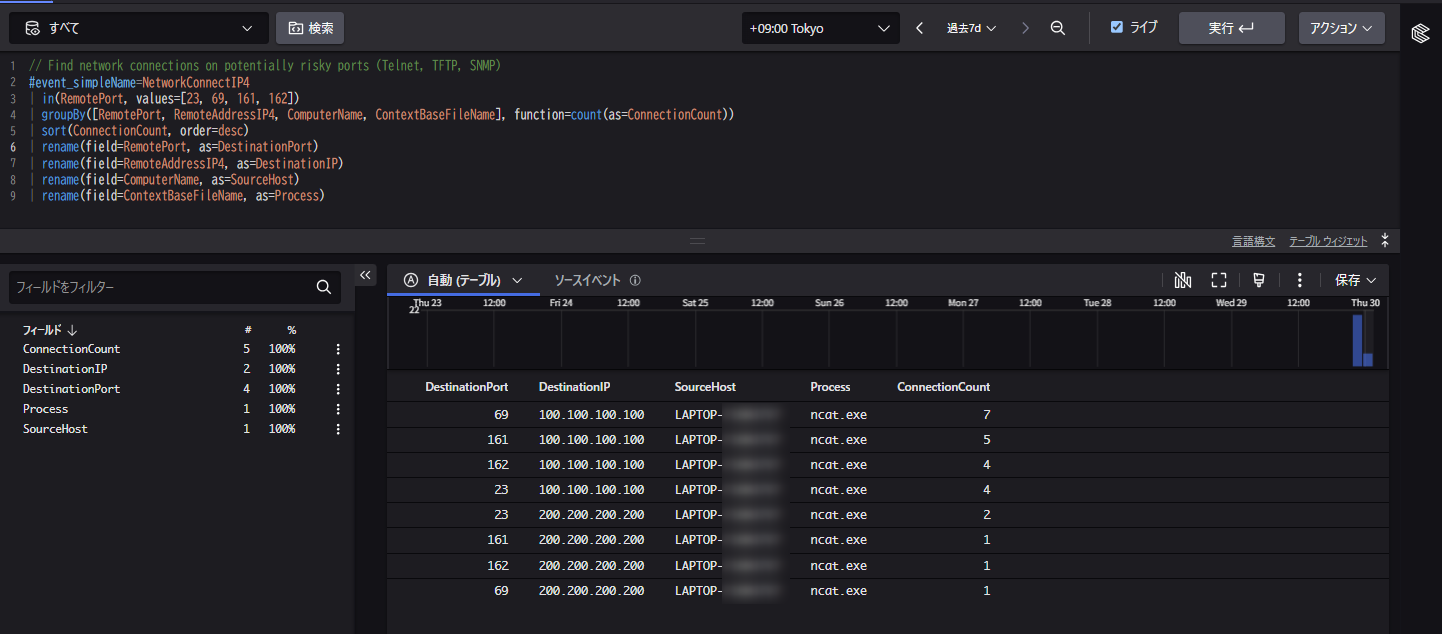Click query line 2 #event_simpleName=NetworkConnectIP4
Screen dimensions: 1442x634
[139, 82]
